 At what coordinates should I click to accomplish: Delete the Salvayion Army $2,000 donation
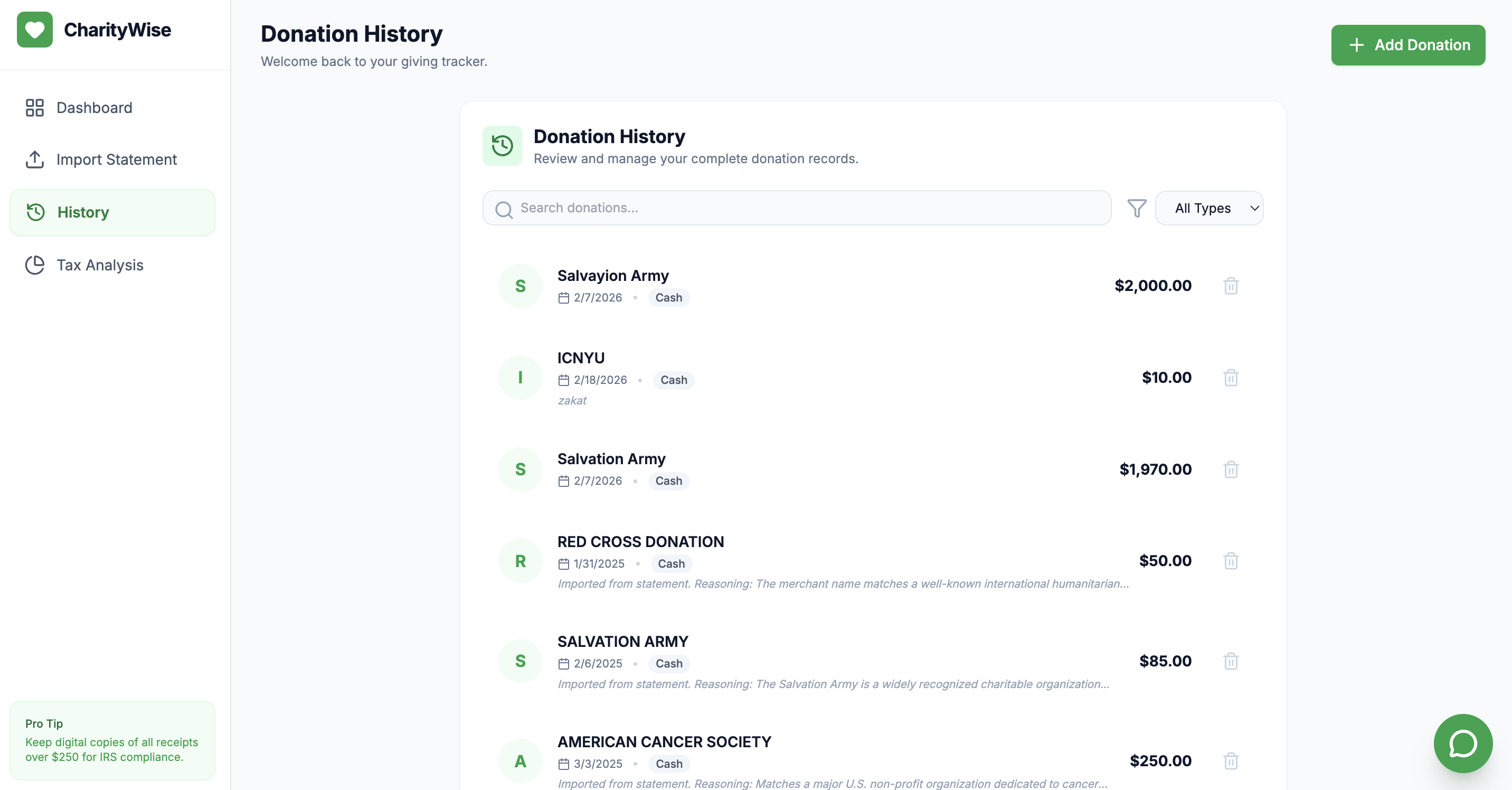coord(1230,286)
